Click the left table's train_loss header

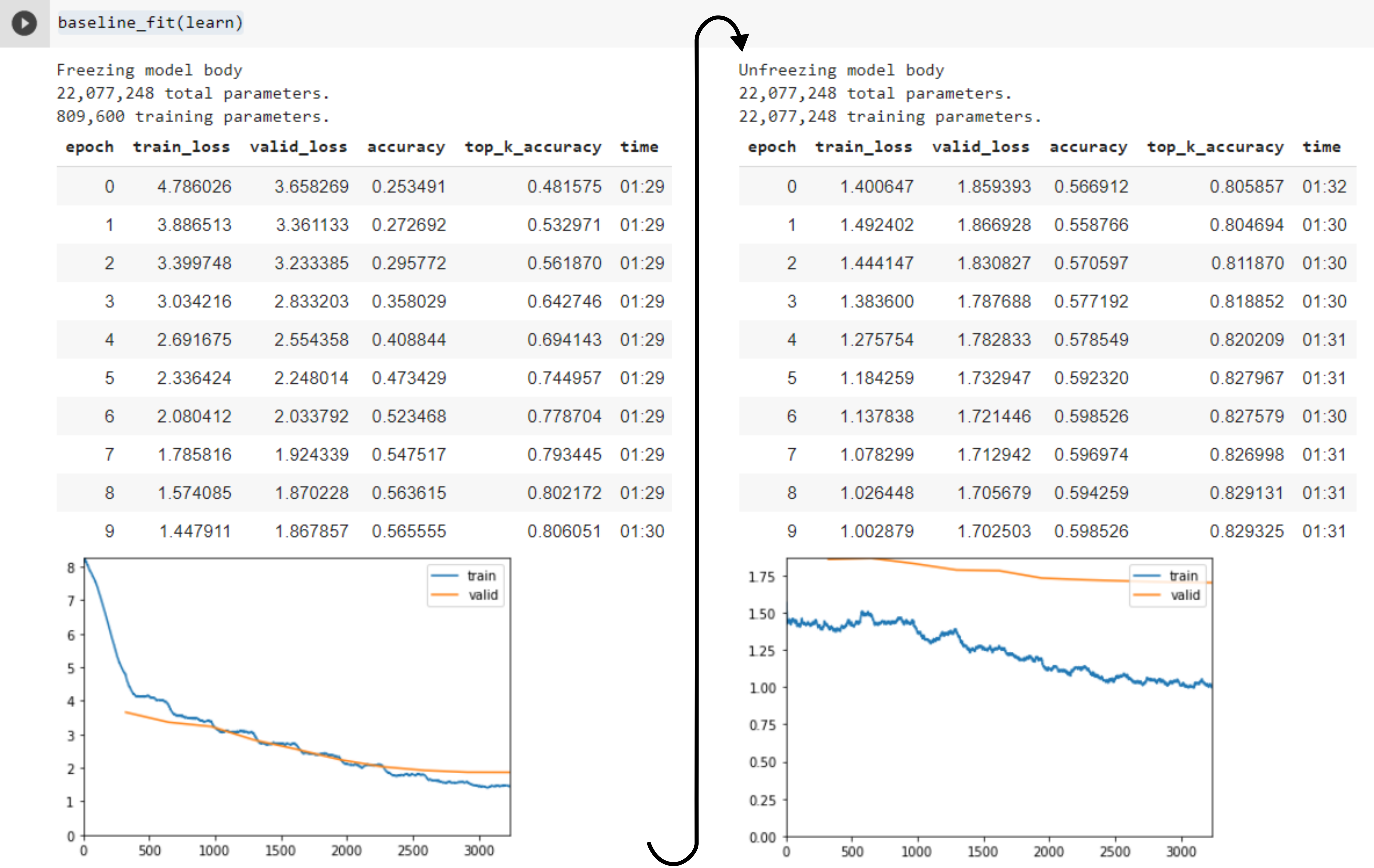click(181, 147)
